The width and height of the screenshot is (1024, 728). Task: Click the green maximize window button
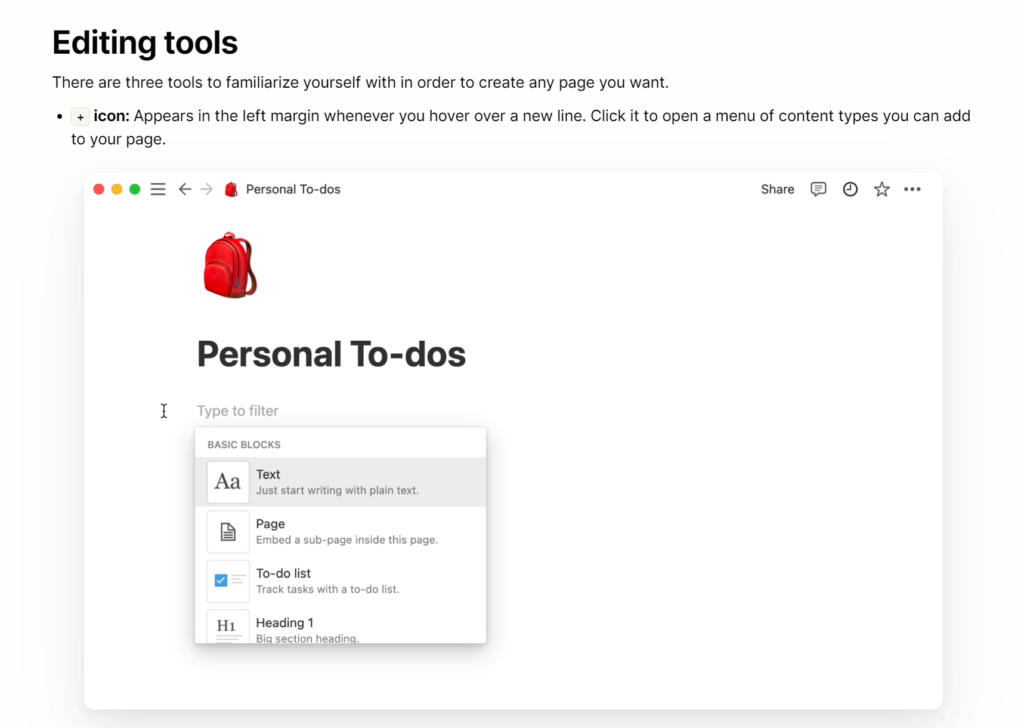tap(135, 189)
